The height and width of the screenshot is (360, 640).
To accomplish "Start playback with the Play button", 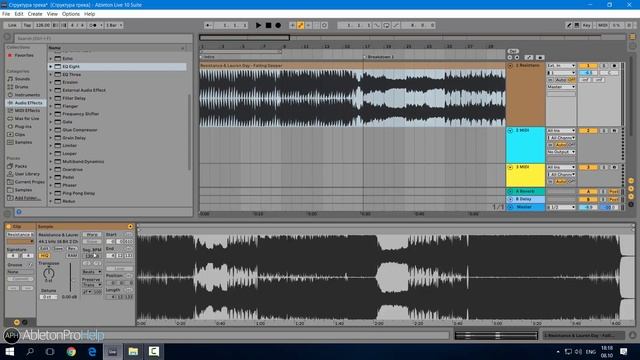I will click(x=258, y=25).
